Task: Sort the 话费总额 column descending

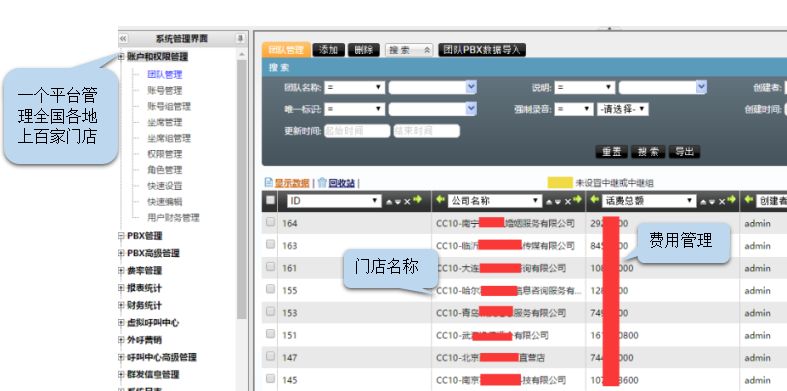Action: pyautogui.click(x=712, y=202)
